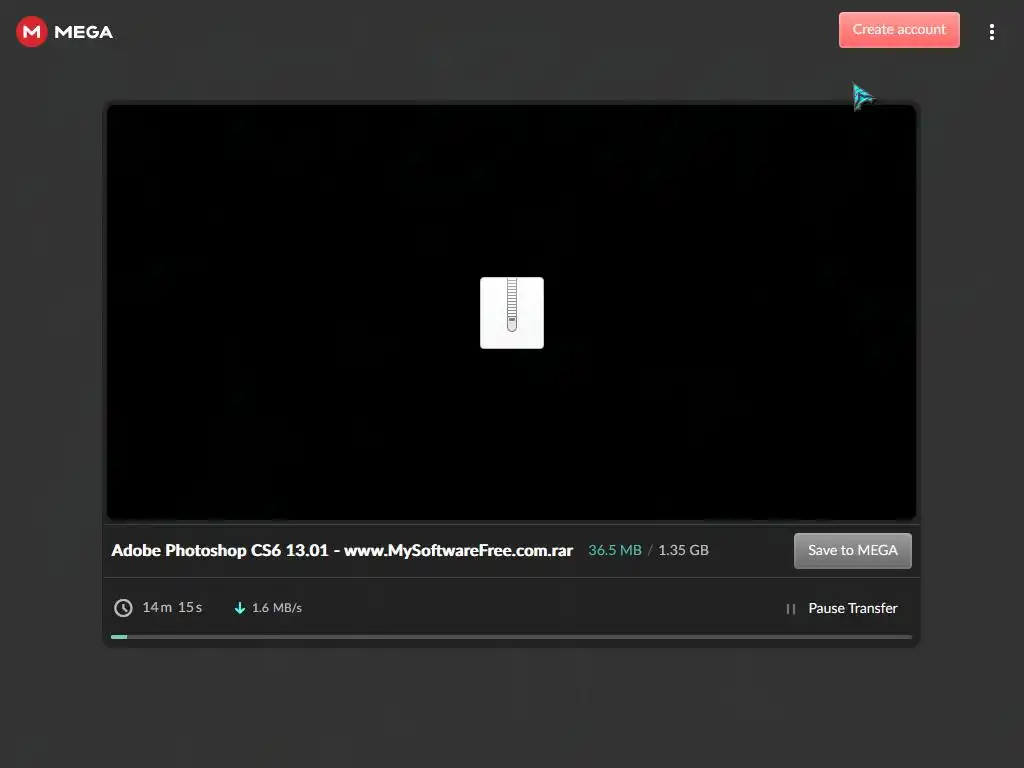Click the zip archive file icon
1024x768 pixels.
pyautogui.click(x=511, y=313)
